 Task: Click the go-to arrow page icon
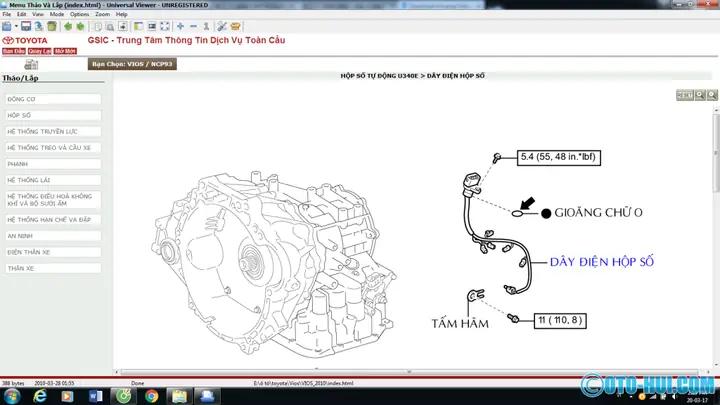123,26
